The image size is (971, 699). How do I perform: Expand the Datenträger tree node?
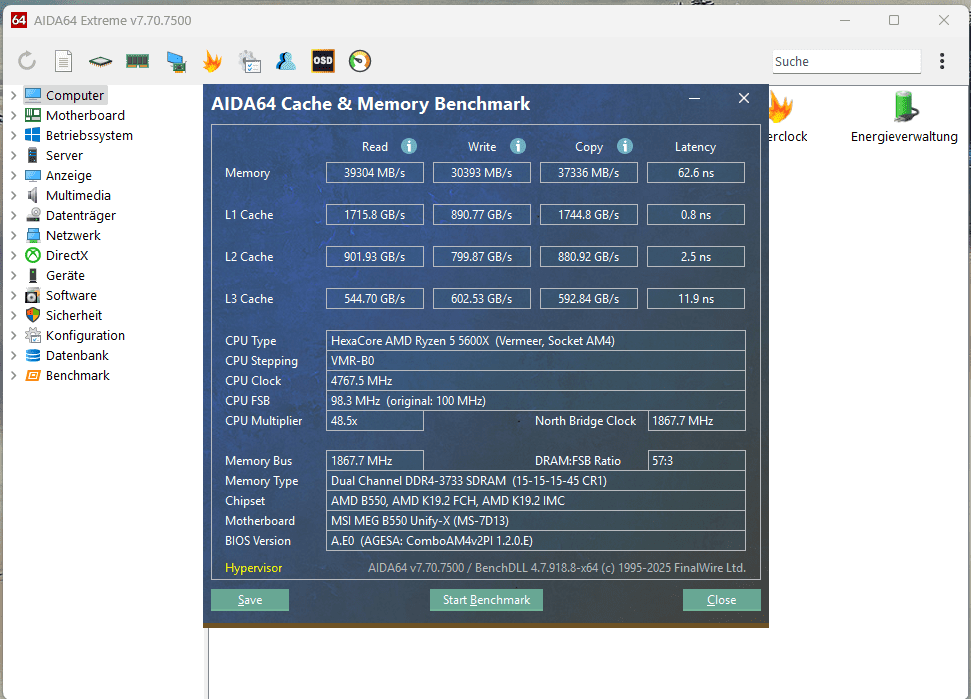tap(13, 215)
